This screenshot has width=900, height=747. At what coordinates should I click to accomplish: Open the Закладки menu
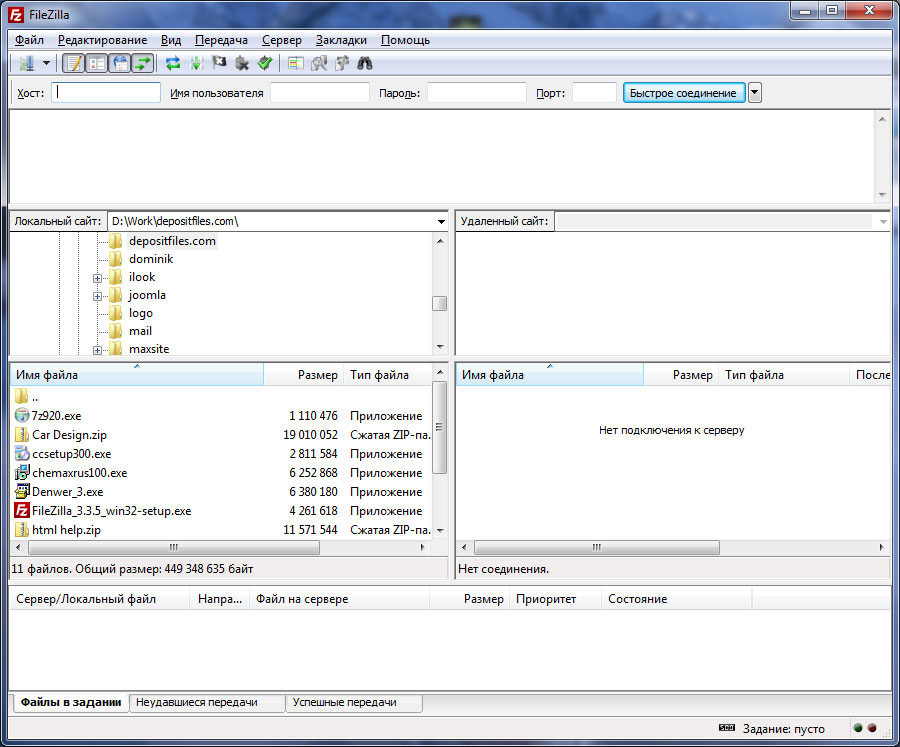tap(341, 40)
